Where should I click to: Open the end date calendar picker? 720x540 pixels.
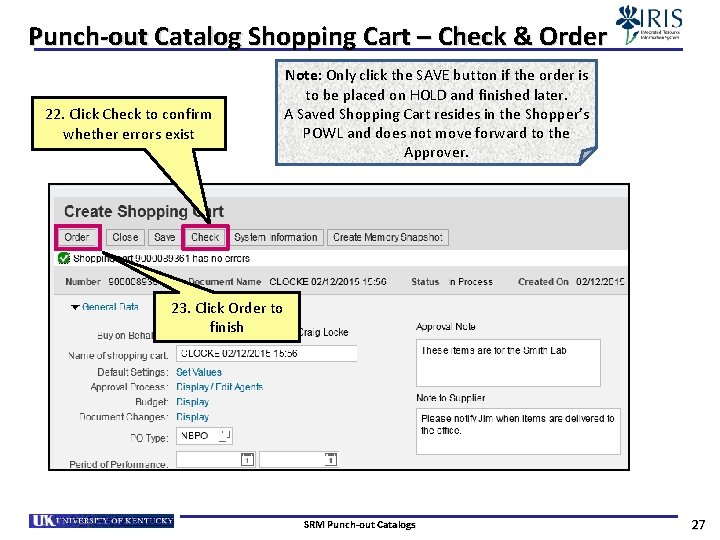coord(331,459)
